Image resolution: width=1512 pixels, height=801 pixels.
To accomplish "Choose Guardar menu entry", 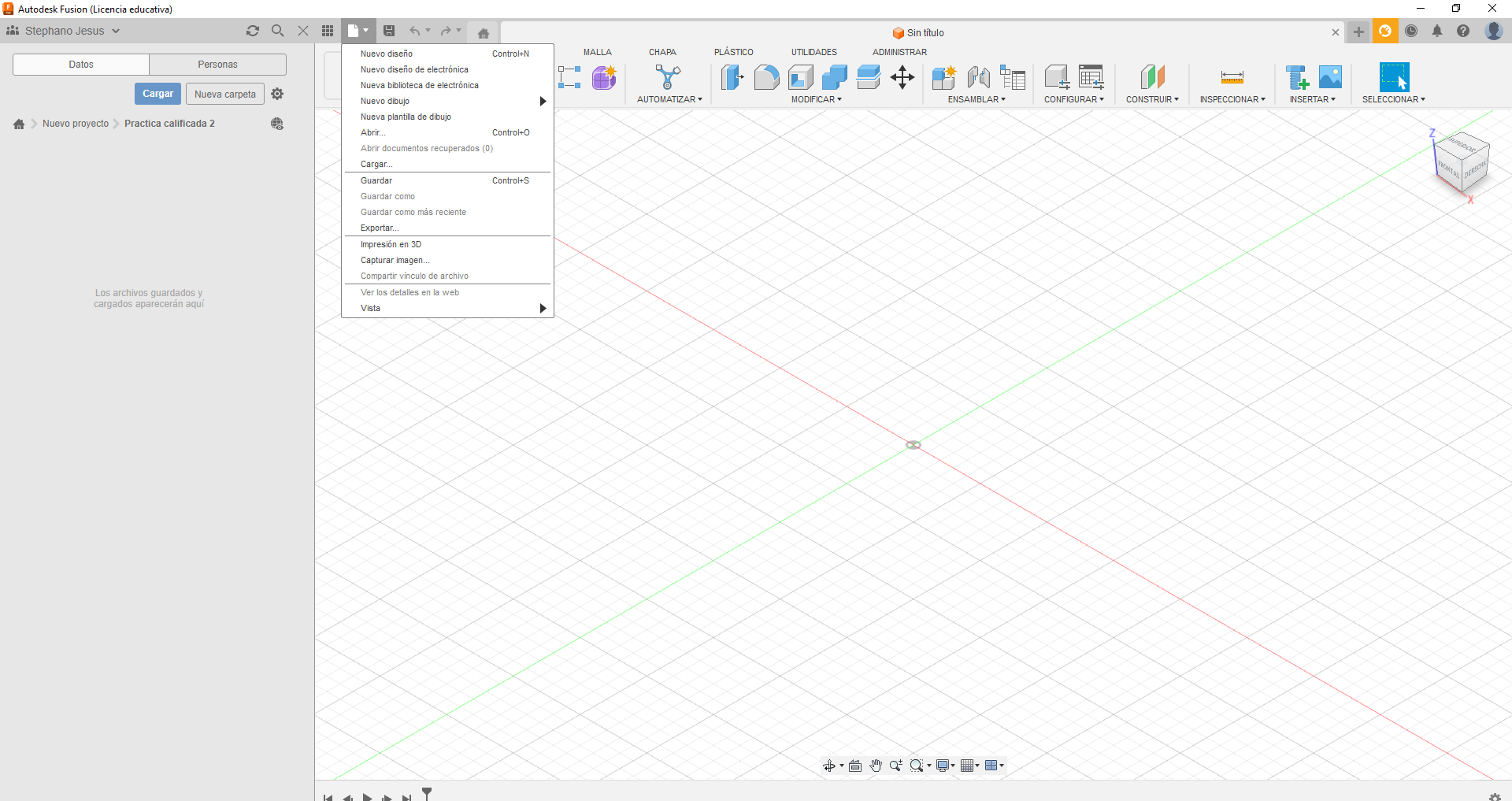I will (x=447, y=180).
